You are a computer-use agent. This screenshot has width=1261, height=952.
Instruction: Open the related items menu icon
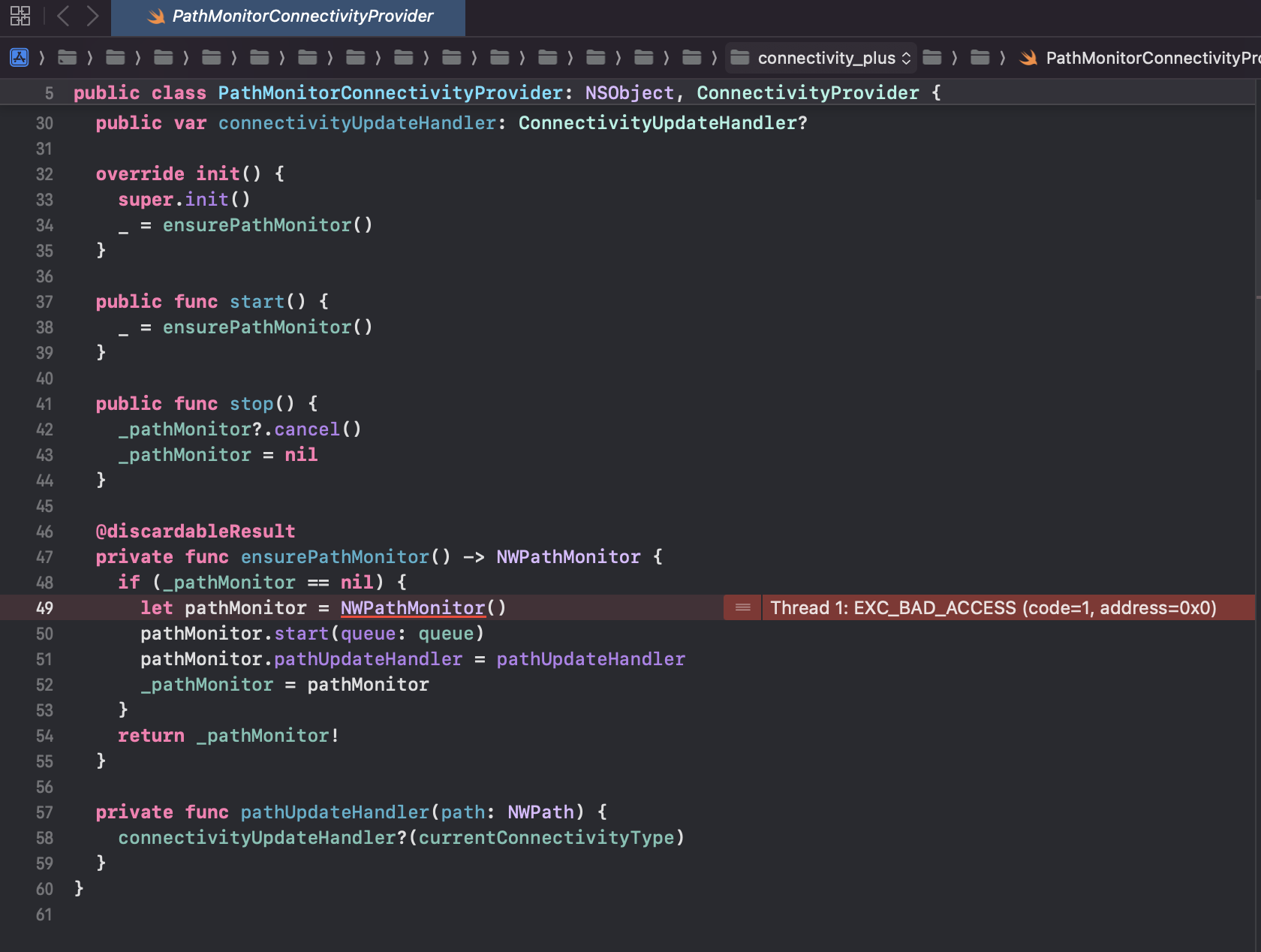point(20,16)
